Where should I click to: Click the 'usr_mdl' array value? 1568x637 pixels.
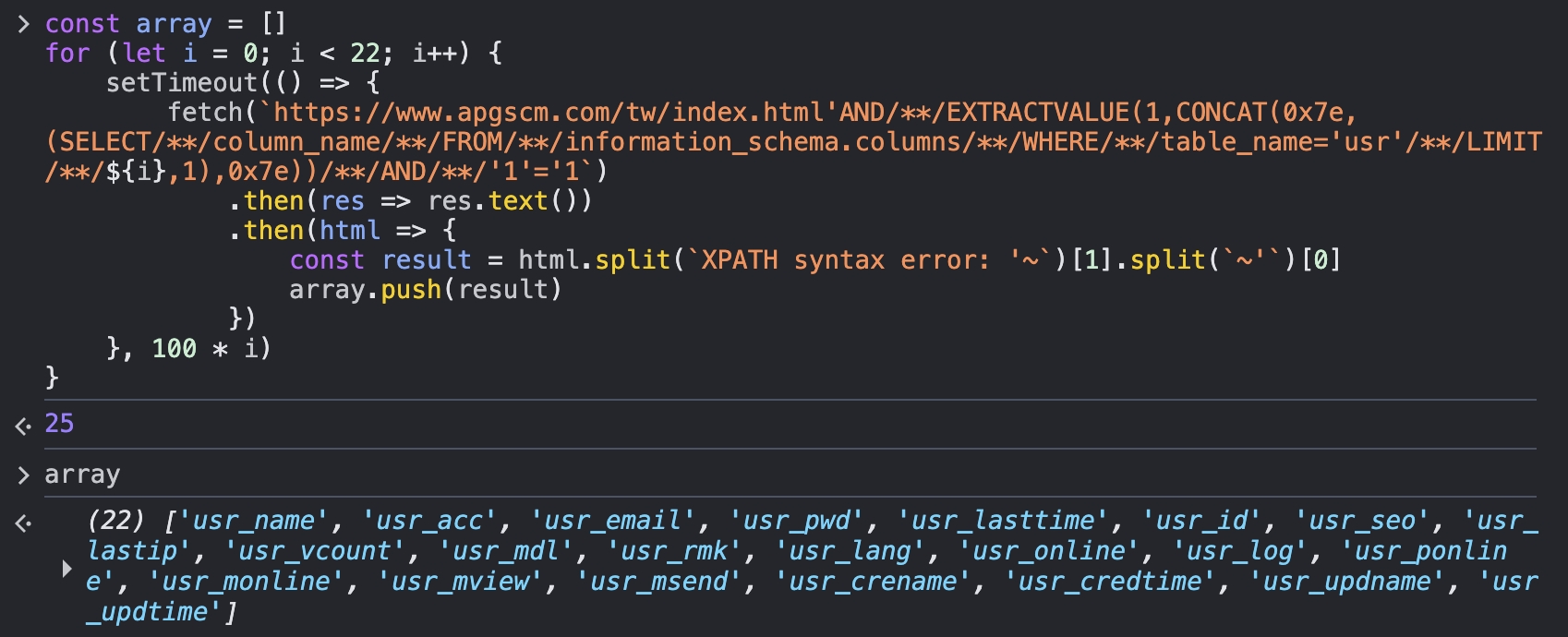(x=506, y=551)
